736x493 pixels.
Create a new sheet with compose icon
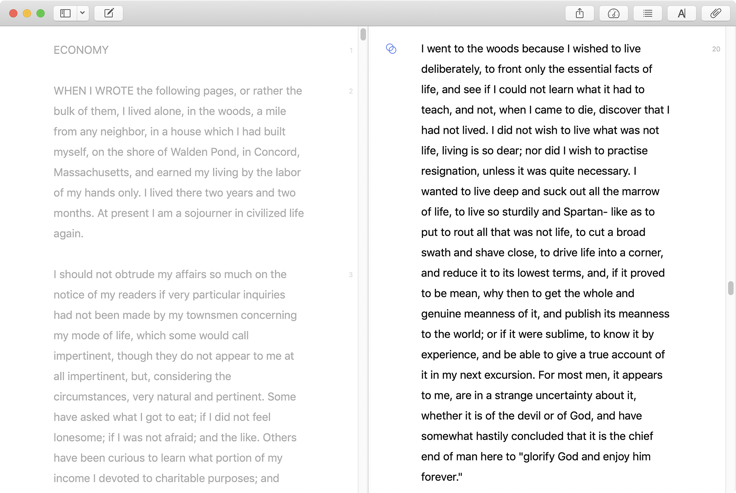point(109,13)
